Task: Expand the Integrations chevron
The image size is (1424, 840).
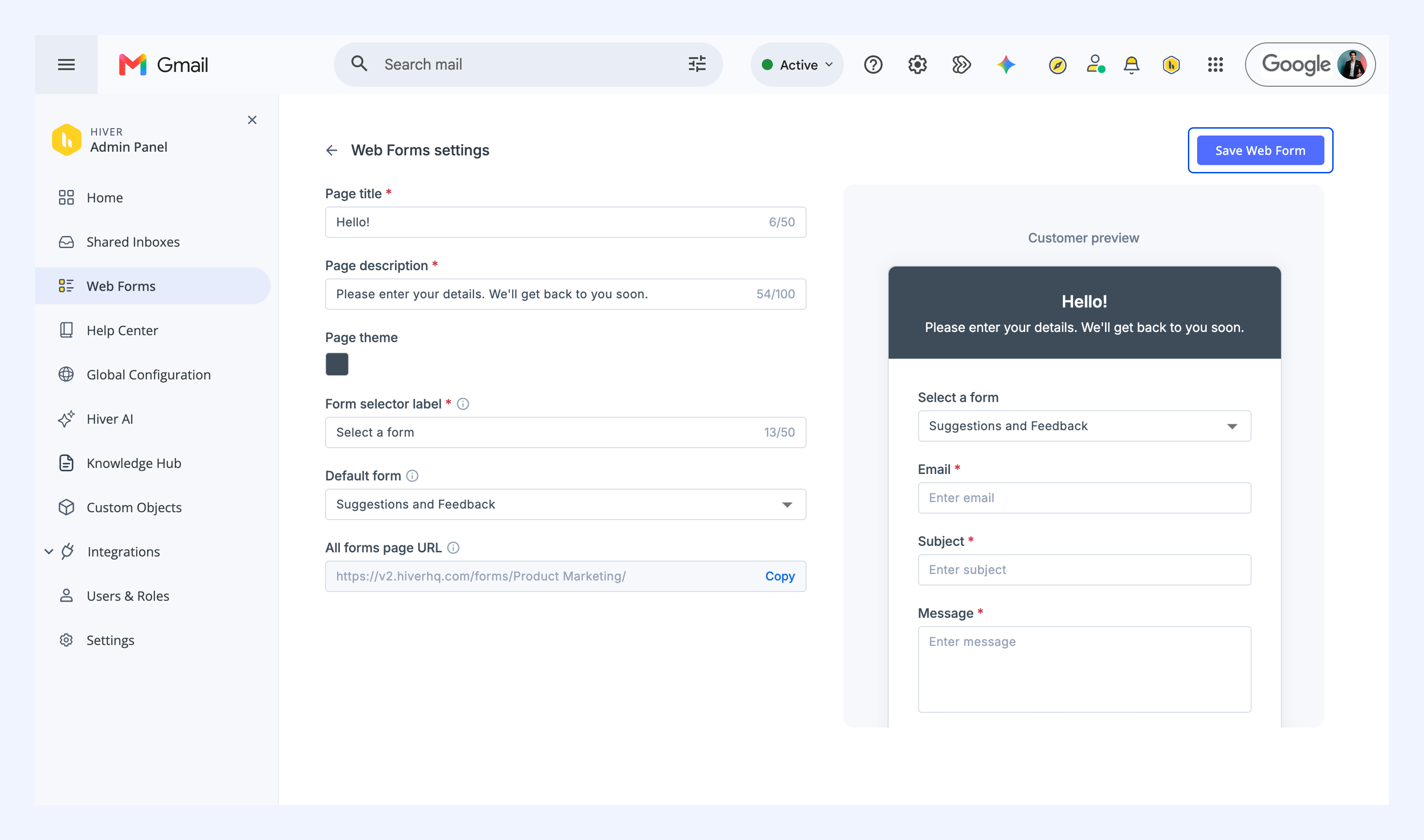Action: (49, 551)
